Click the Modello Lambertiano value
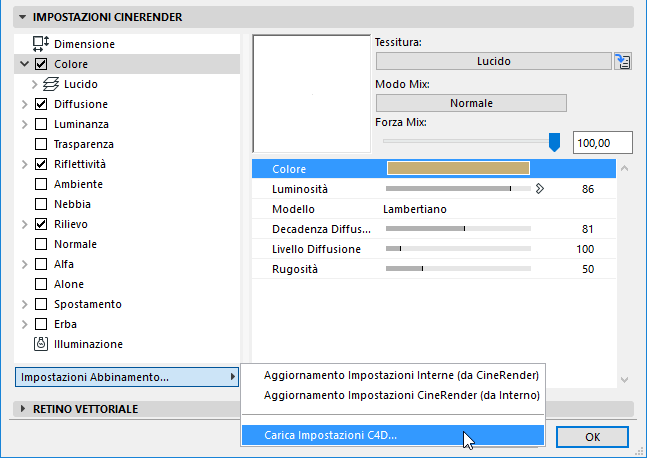The image size is (647, 458). 415,209
